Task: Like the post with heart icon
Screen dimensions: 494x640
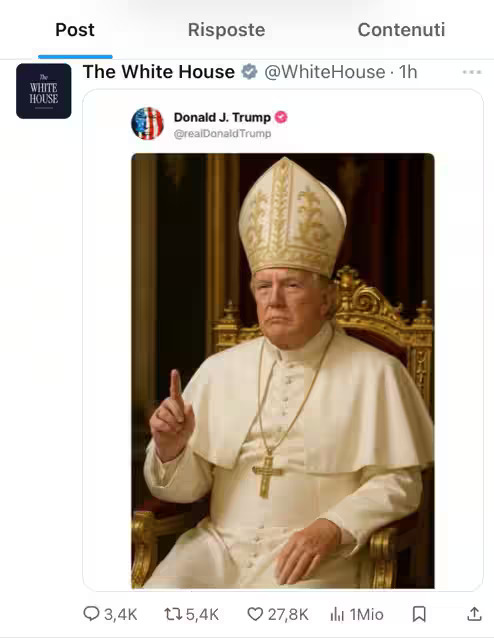Action: click(x=256, y=614)
